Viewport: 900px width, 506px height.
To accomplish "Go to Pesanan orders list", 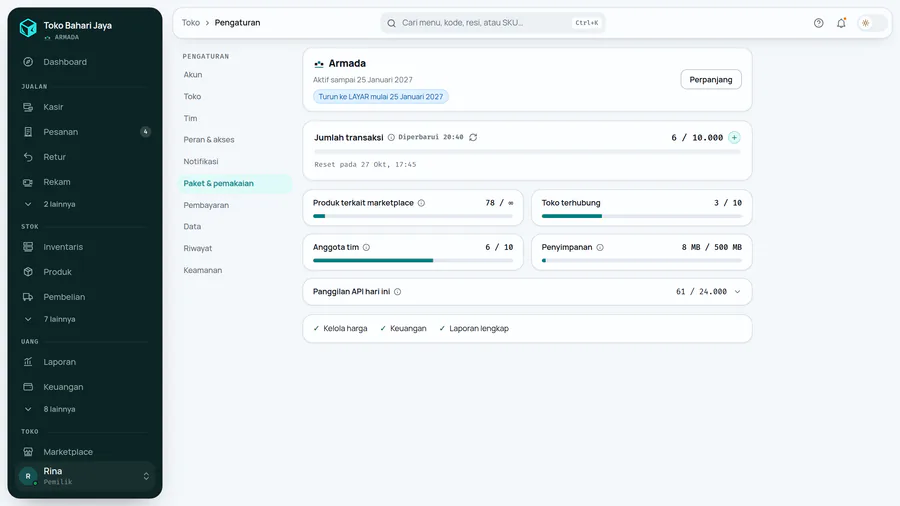I will click(x=85, y=132).
